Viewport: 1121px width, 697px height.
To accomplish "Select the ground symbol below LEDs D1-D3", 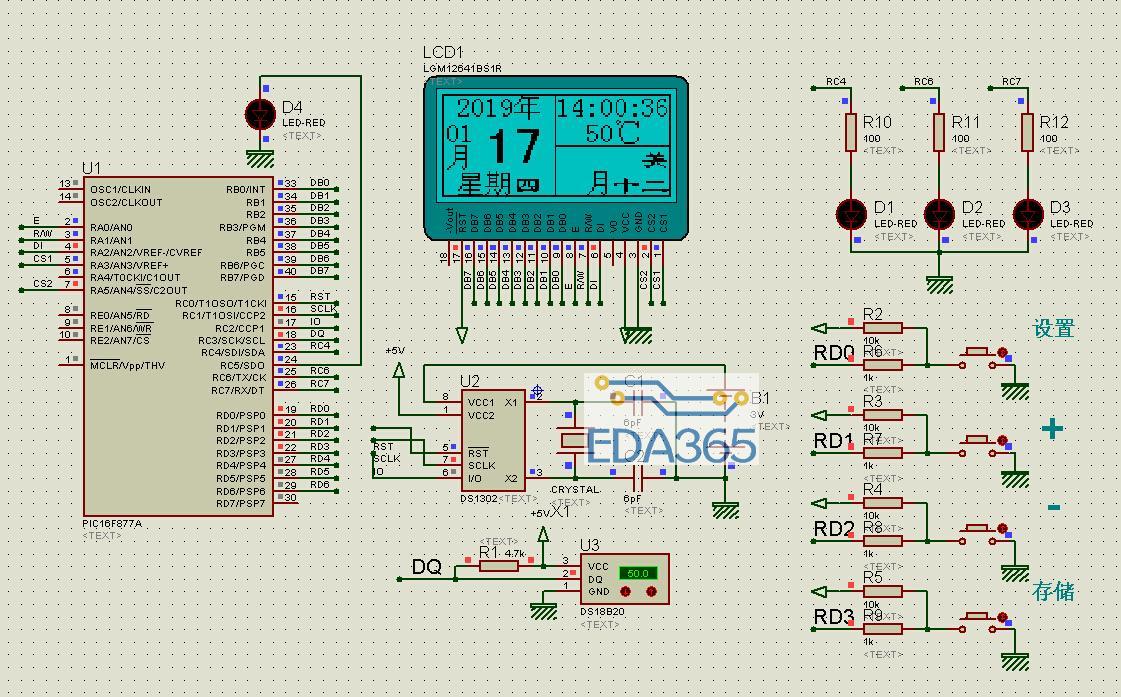I will point(939,285).
